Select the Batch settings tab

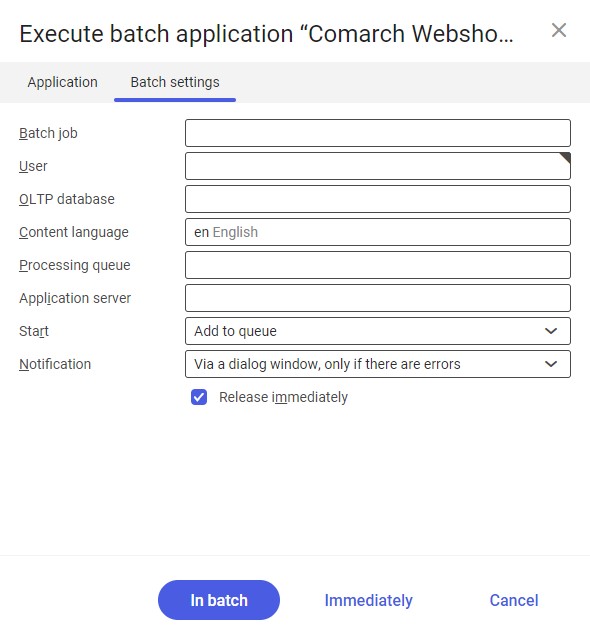pos(175,82)
